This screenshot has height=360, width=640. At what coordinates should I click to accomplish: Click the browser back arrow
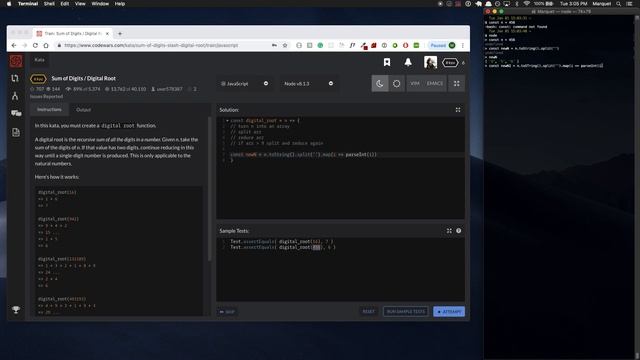pyautogui.click(x=14, y=45)
